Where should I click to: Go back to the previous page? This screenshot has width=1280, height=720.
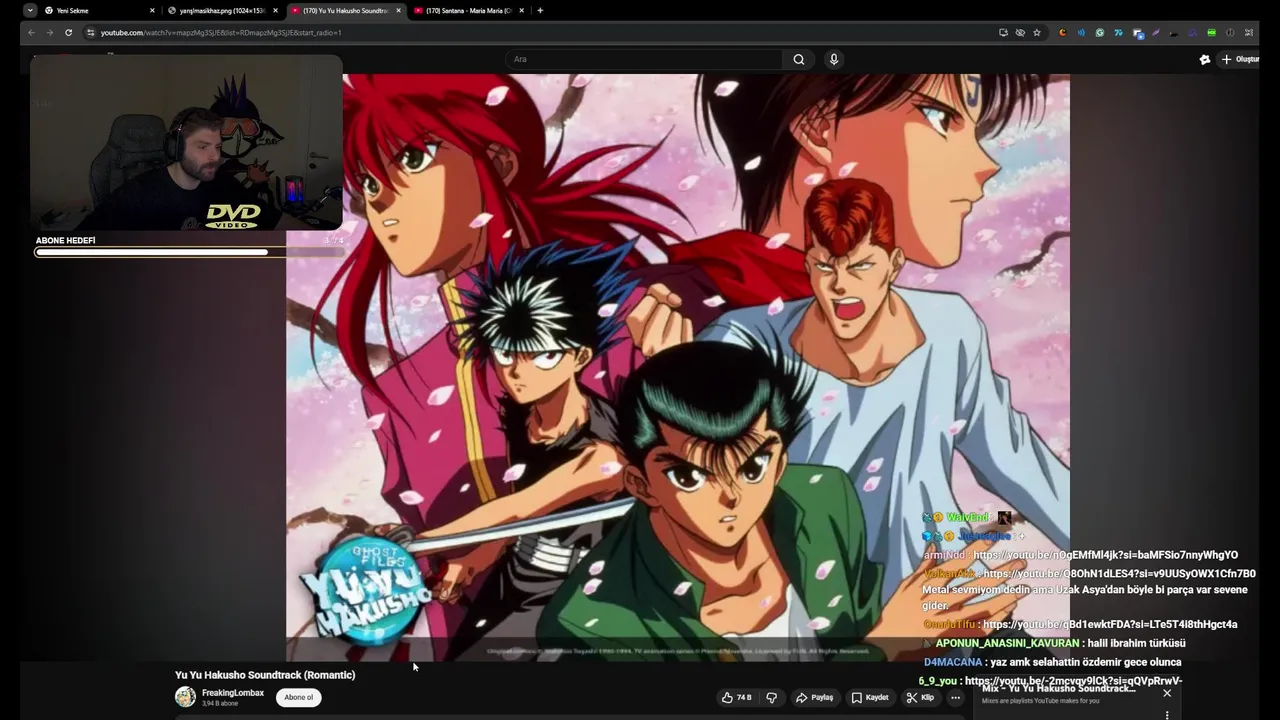click(31, 32)
